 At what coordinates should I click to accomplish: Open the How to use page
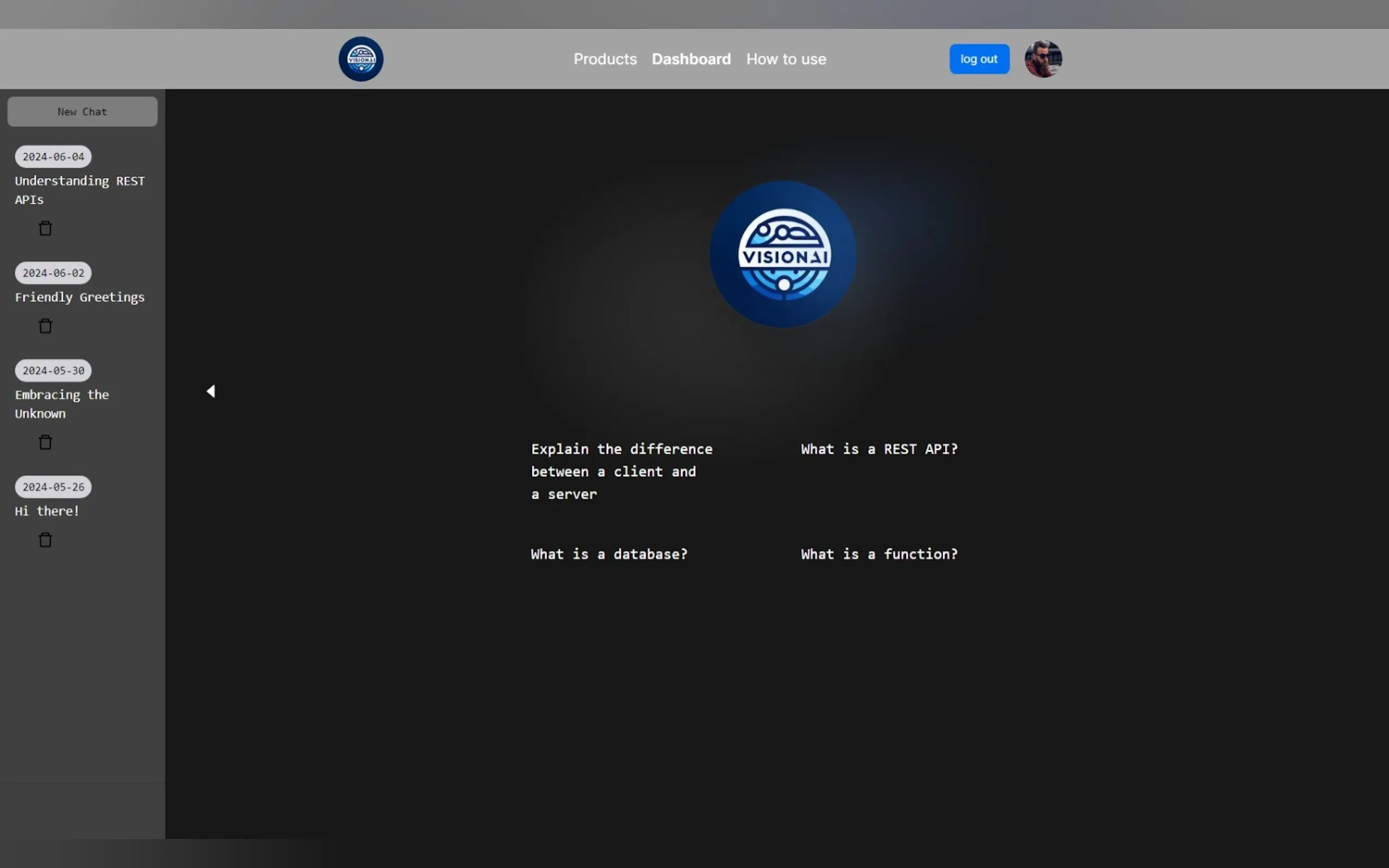(x=785, y=59)
